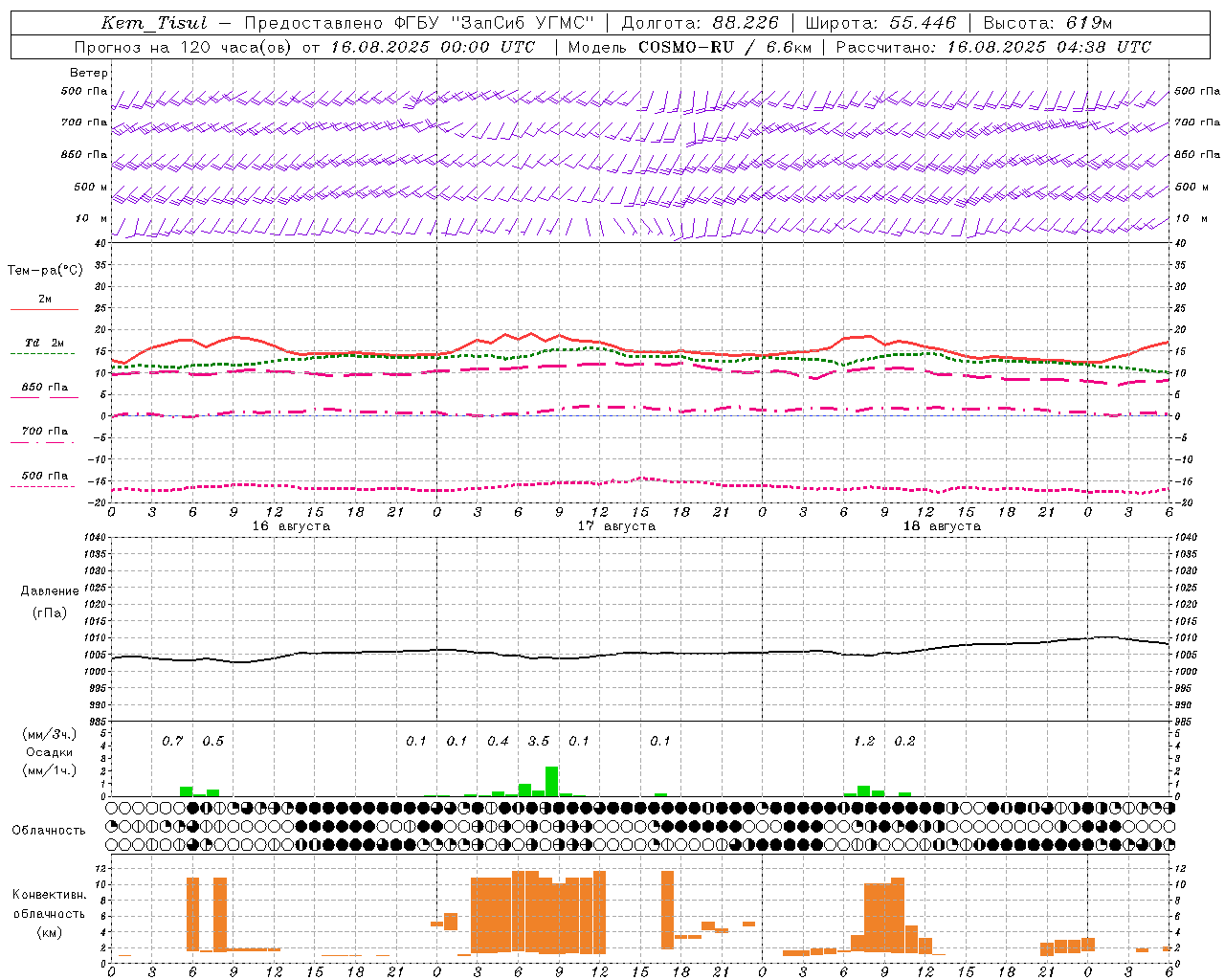Image resolution: width=1225 pixels, height=980 pixels.
Task: Click the '850 гПа' temperature legend entry
Action: pos(44,388)
